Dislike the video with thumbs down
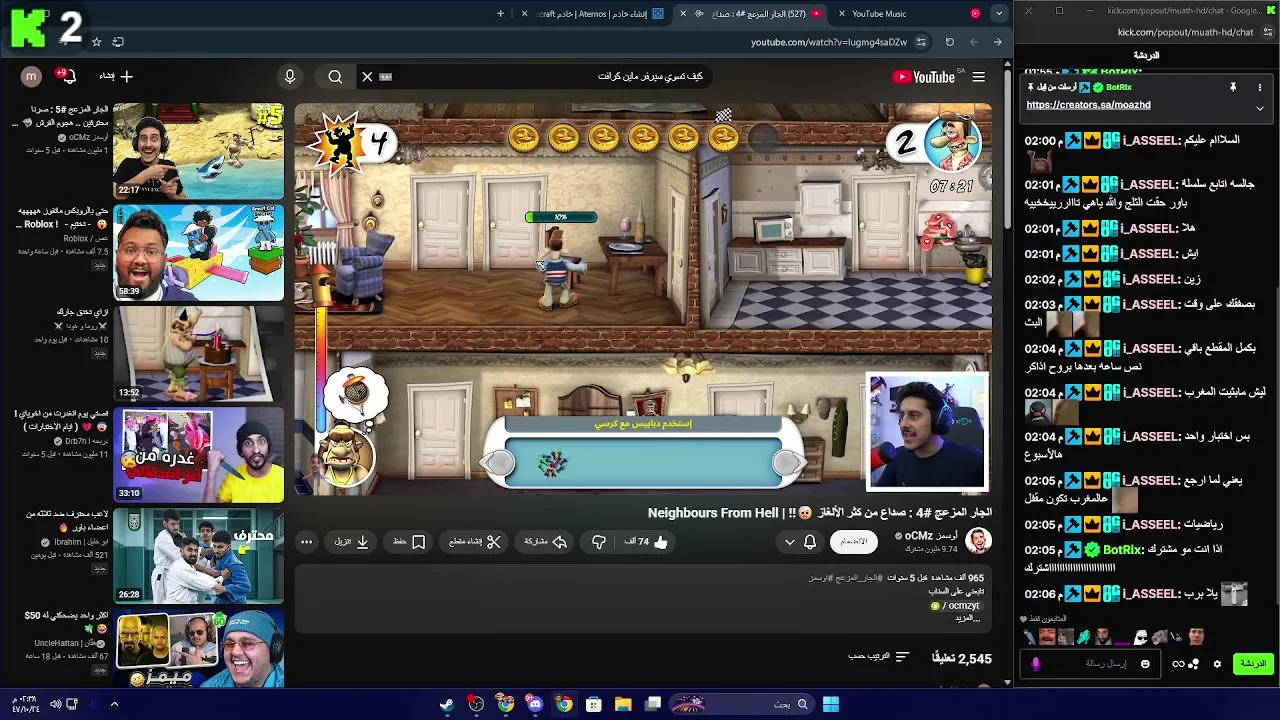The height and width of the screenshot is (720, 1280). tap(598, 542)
